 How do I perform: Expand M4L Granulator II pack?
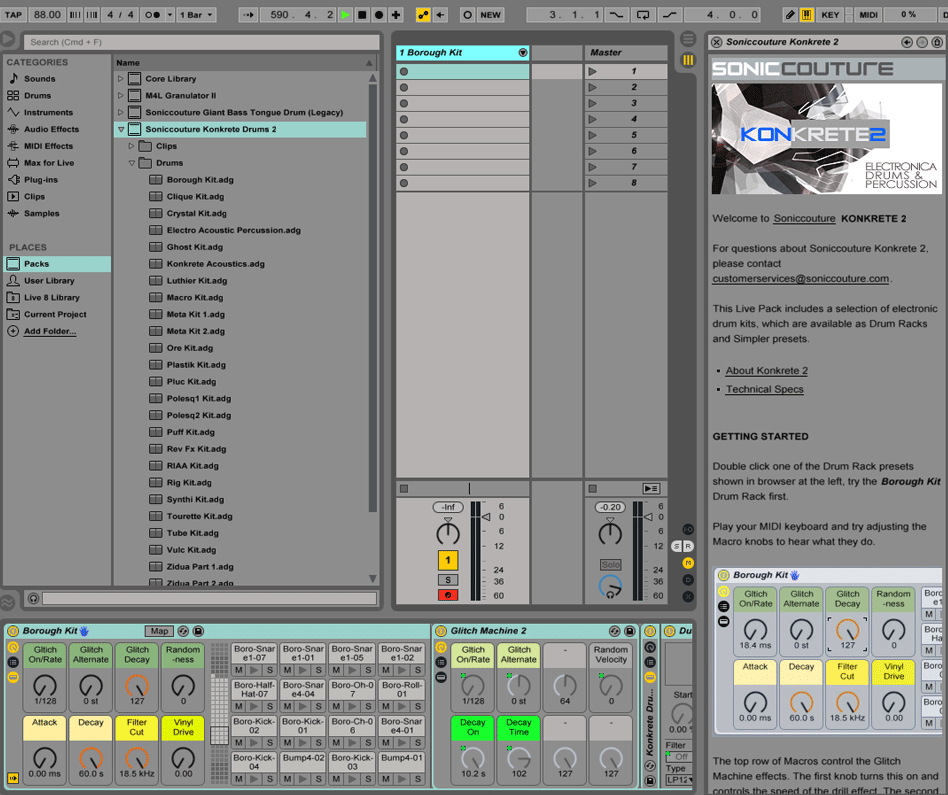click(121, 96)
